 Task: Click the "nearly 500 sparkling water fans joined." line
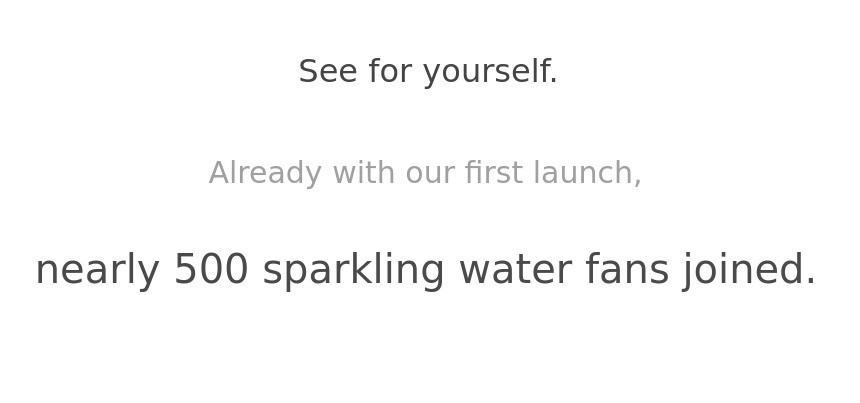tap(425, 270)
